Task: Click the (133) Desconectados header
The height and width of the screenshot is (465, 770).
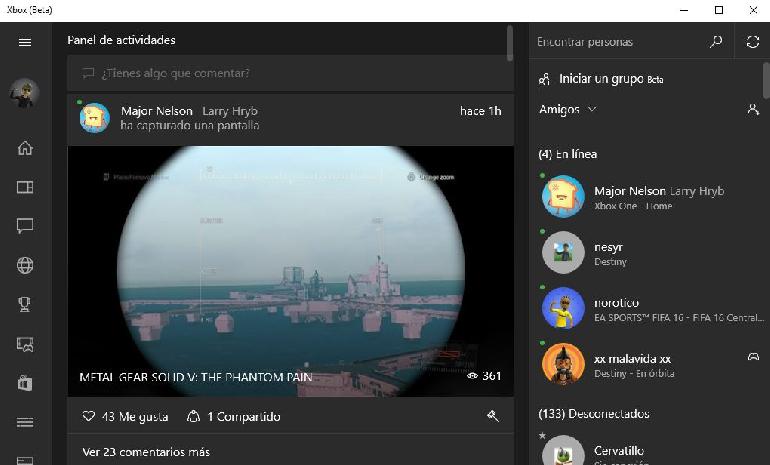Action: tap(594, 414)
